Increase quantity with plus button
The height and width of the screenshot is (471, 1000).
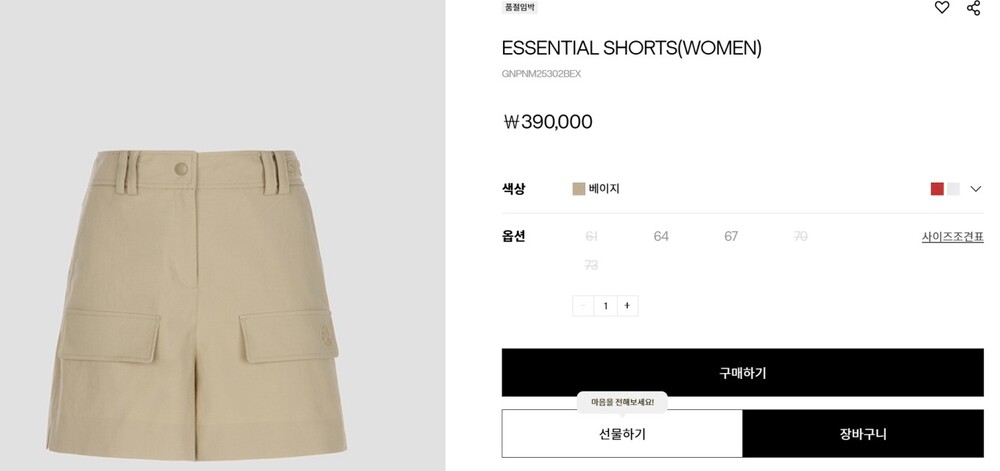(x=627, y=306)
